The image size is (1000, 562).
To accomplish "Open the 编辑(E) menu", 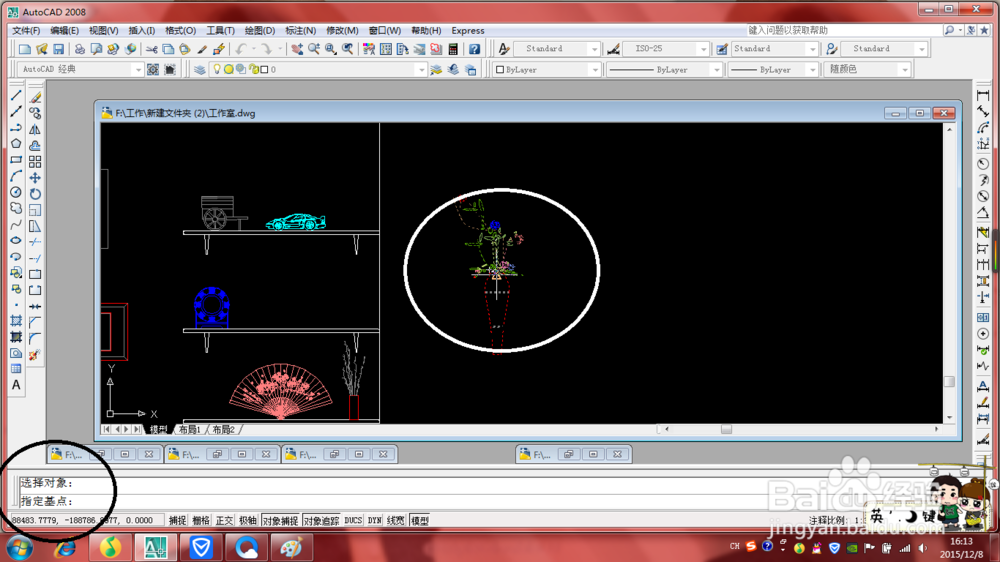I will (x=64, y=31).
